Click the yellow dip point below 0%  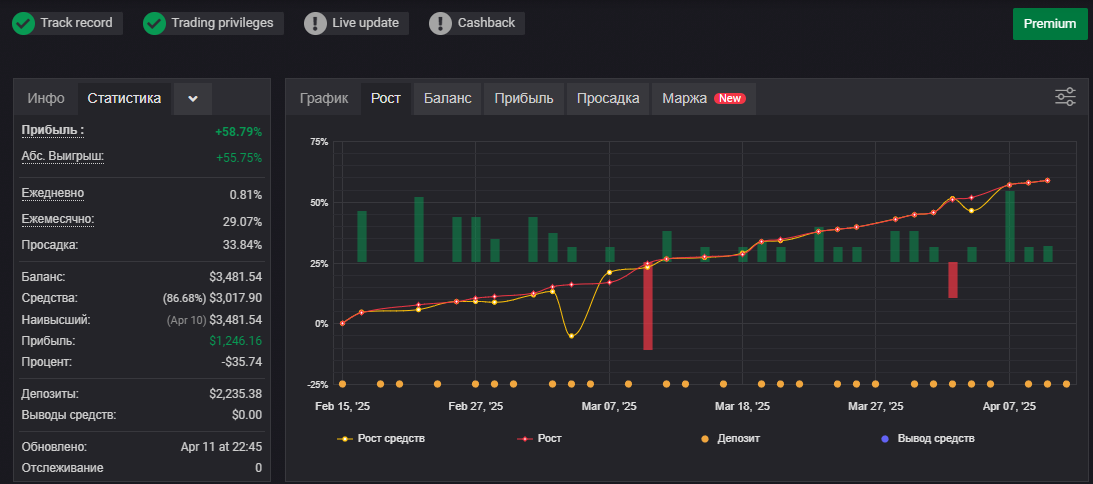572,336
